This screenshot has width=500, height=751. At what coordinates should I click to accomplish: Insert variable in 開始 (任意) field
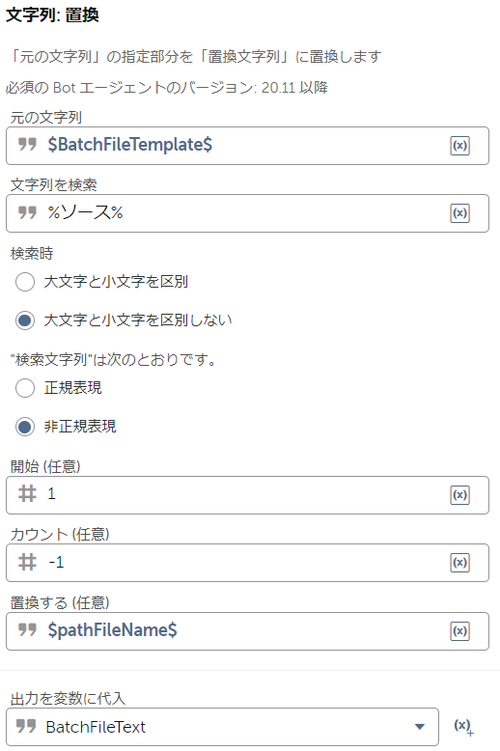click(460, 495)
